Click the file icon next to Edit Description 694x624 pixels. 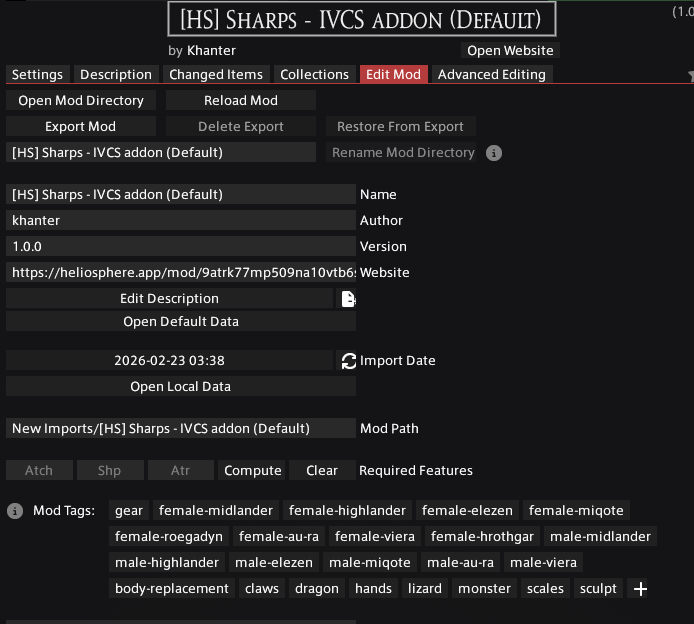pyautogui.click(x=347, y=299)
